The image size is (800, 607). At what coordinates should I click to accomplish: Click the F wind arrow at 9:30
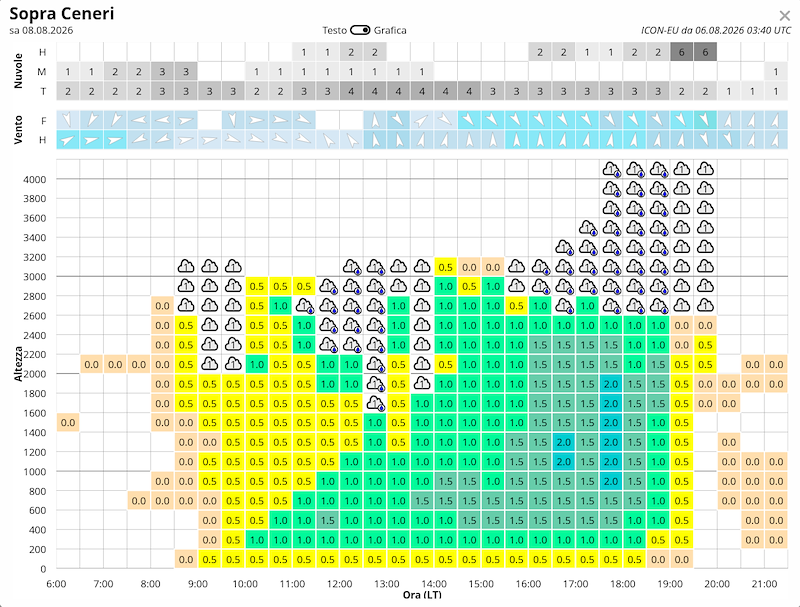233,120
